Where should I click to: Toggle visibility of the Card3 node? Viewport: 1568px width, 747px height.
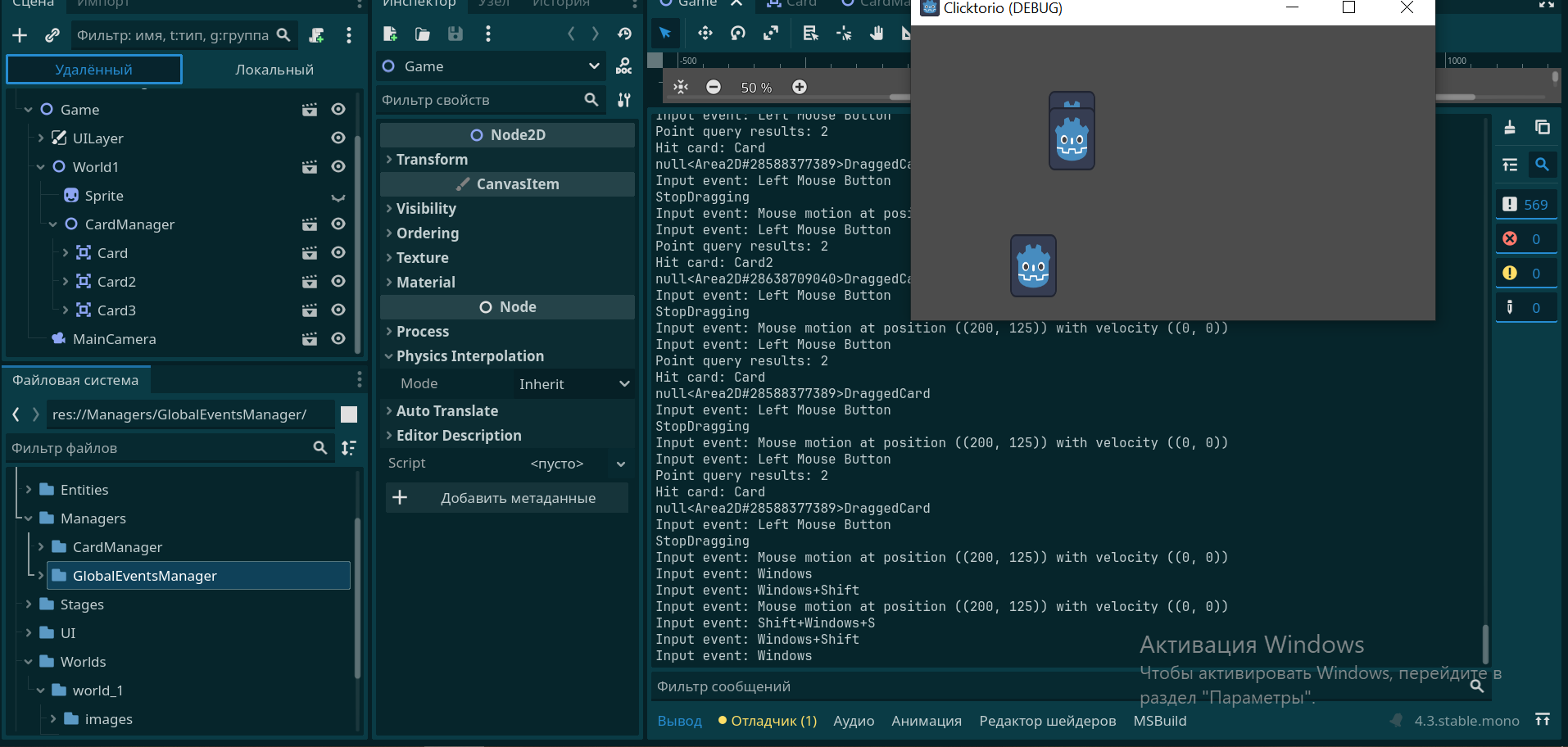(x=338, y=310)
